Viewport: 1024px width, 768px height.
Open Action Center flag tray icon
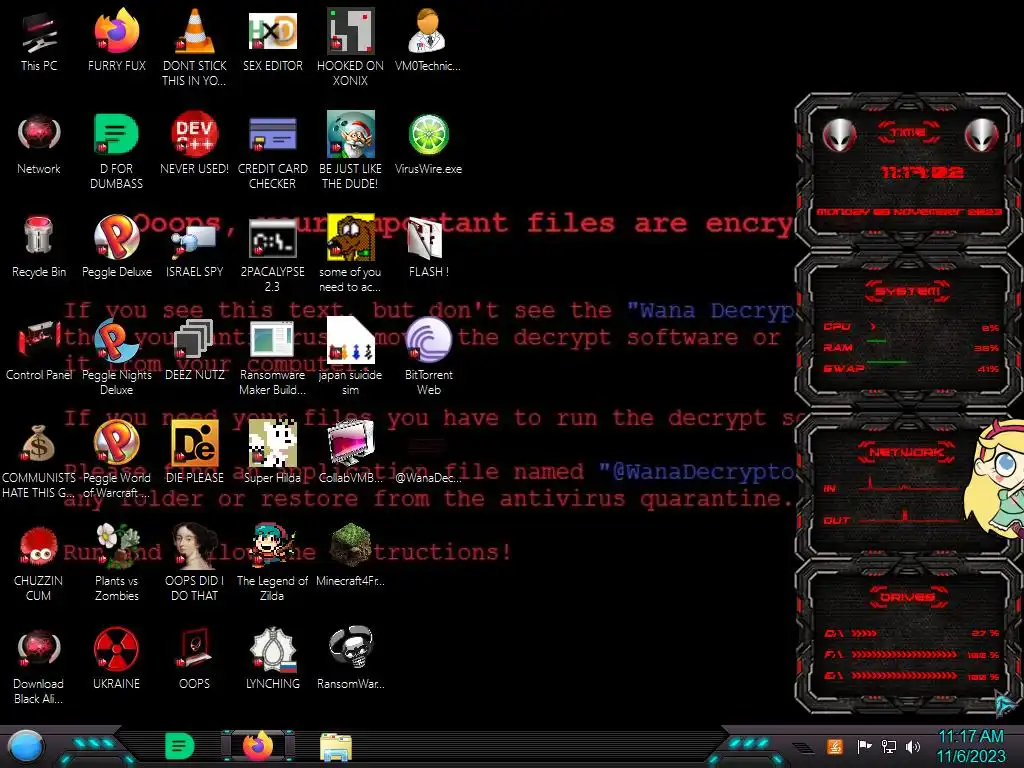point(864,746)
